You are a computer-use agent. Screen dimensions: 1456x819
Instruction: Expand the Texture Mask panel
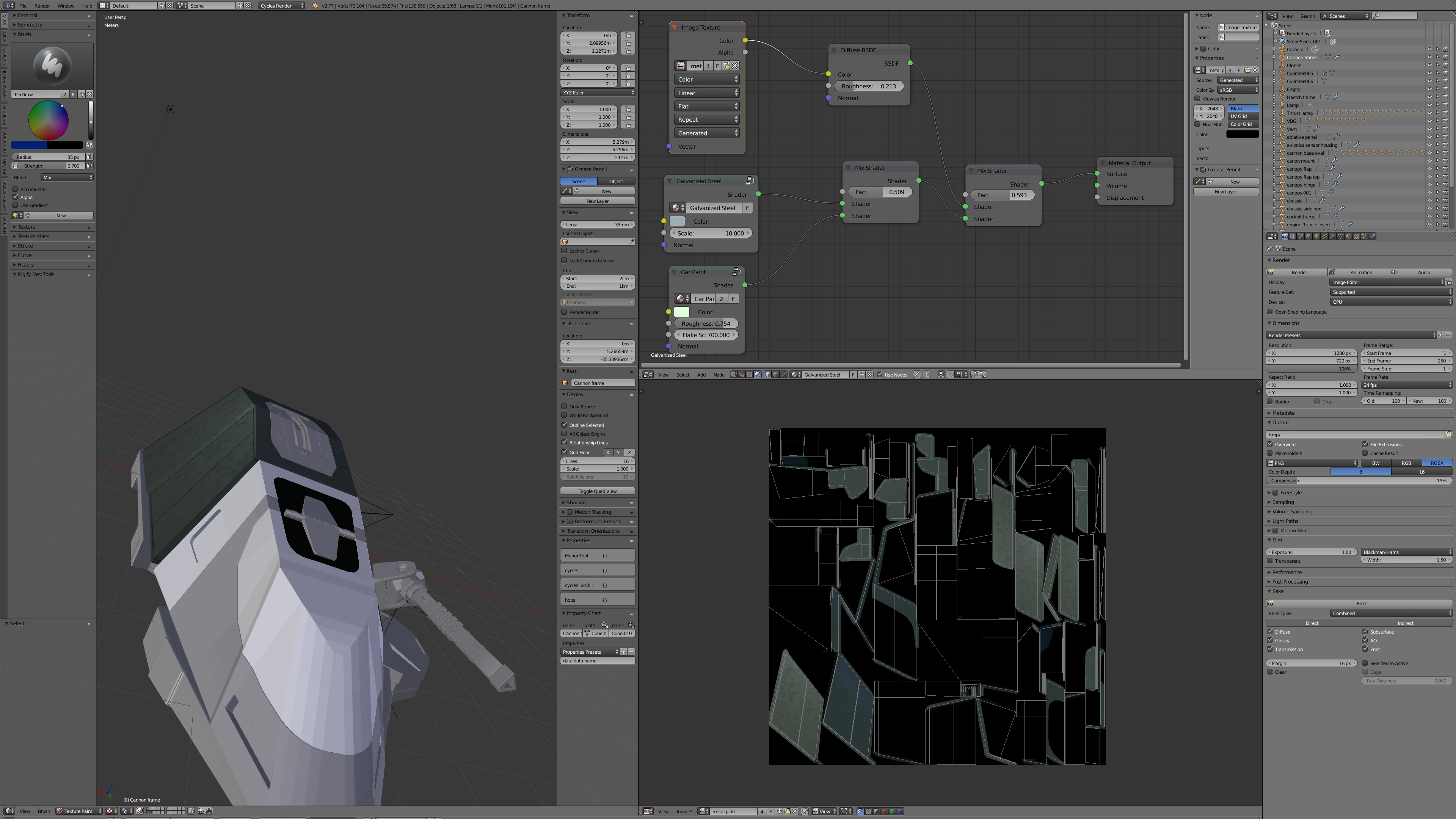[x=33, y=236]
